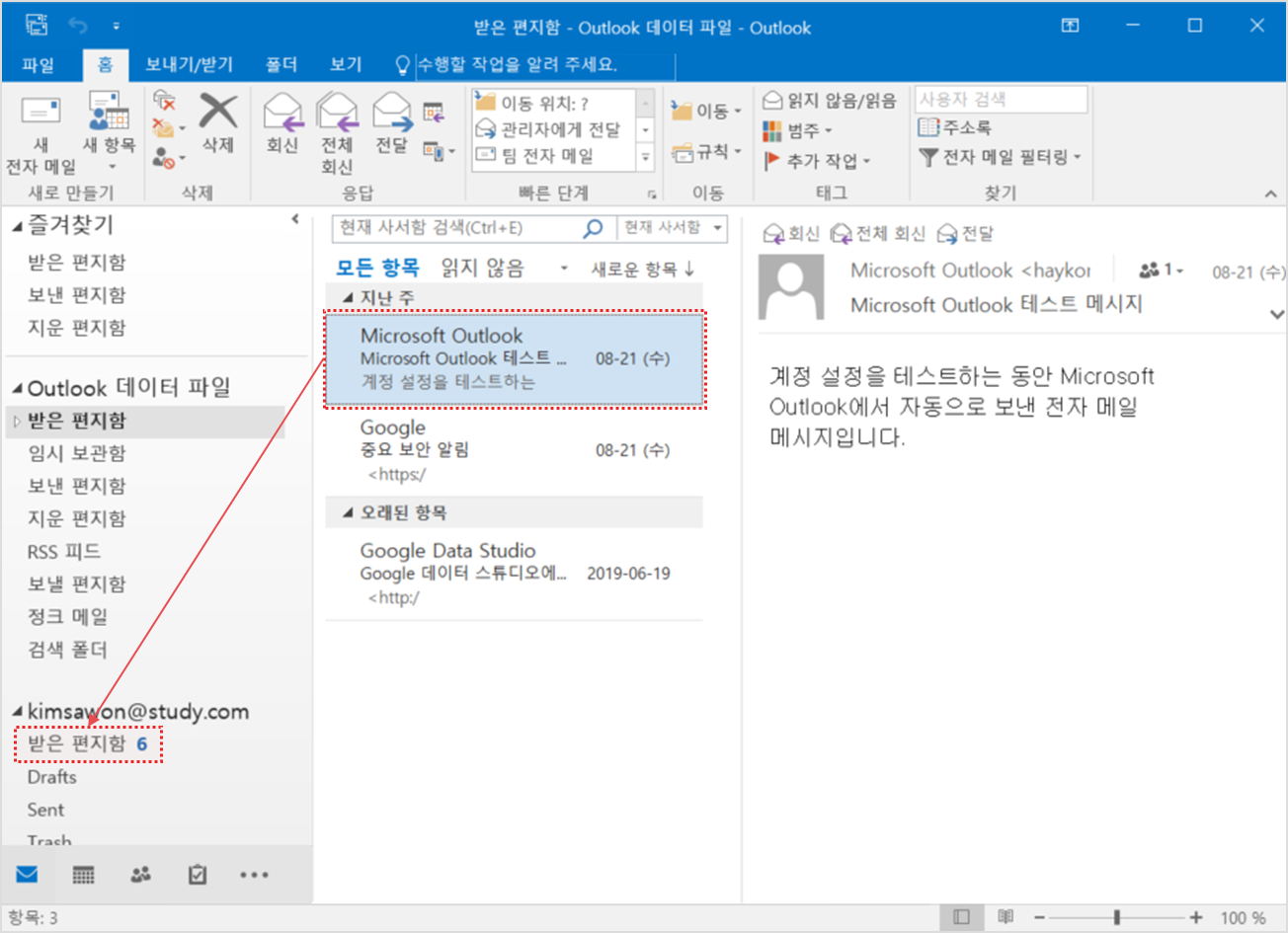The image size is (1288, 933).
Task: Switch to the Send/Receive (보내기/받기) tab
Action: click(x=189, y=65)
